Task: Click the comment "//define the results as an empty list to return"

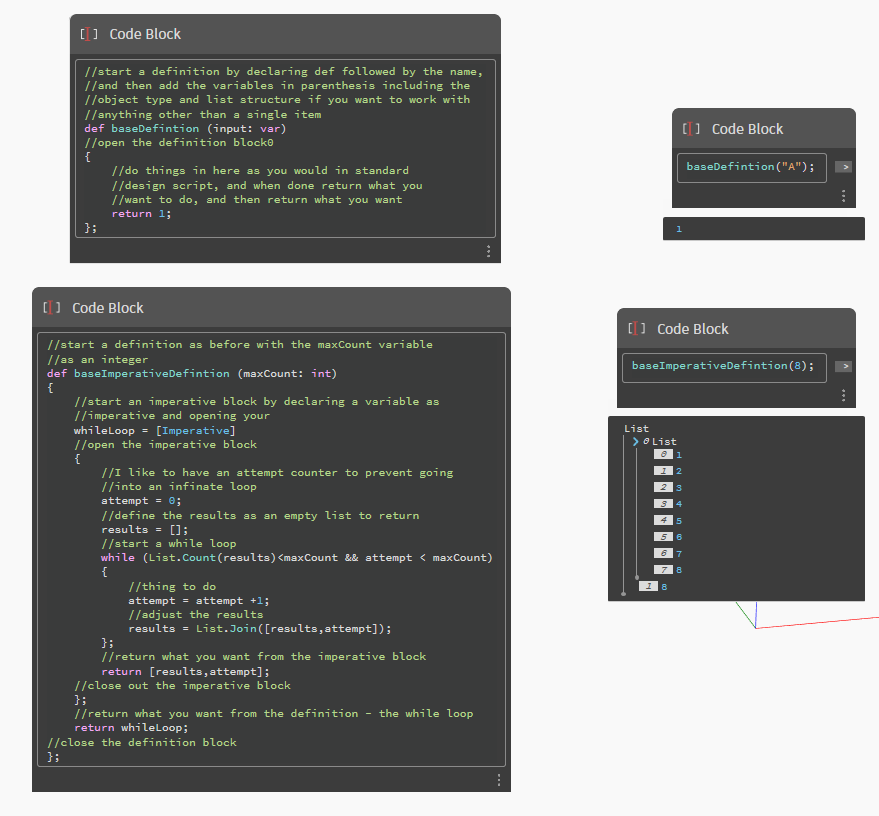Action: [260, 516]
